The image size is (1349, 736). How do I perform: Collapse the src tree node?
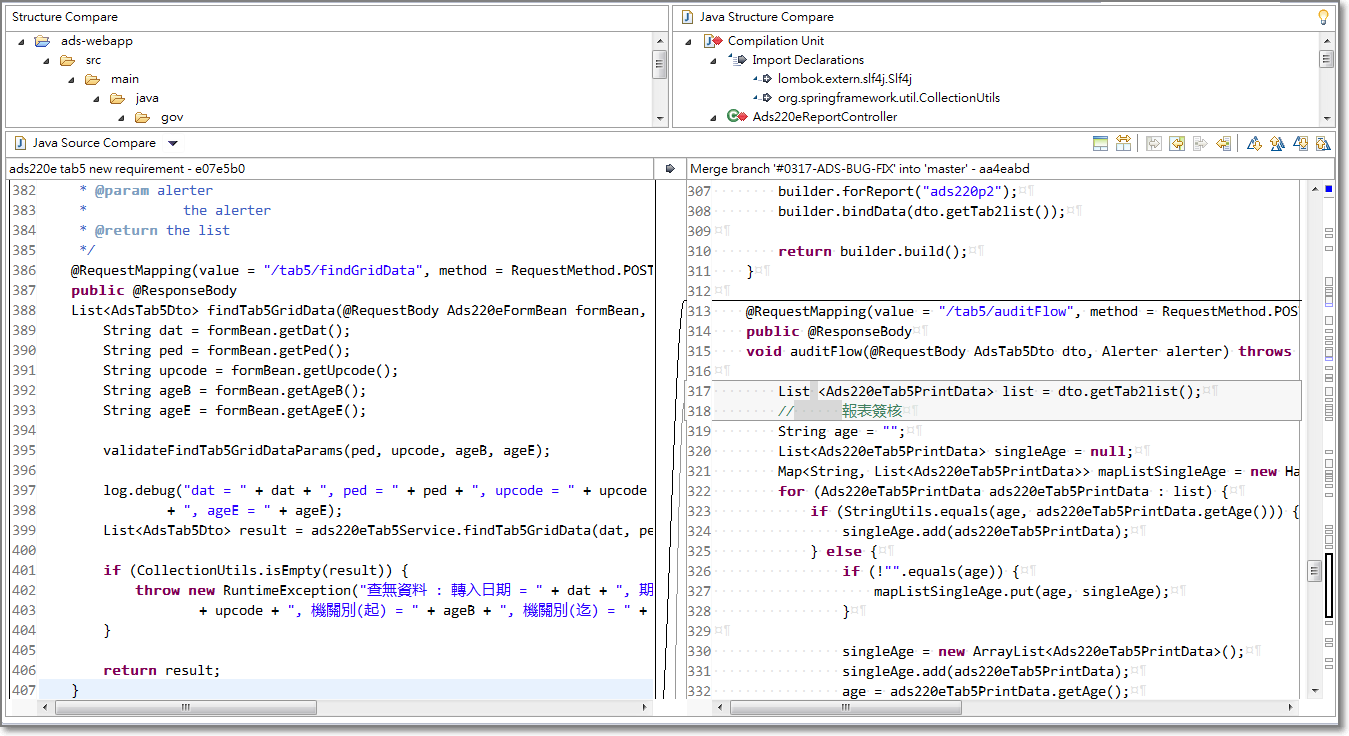pyautogui.click(x=46, y=61)
